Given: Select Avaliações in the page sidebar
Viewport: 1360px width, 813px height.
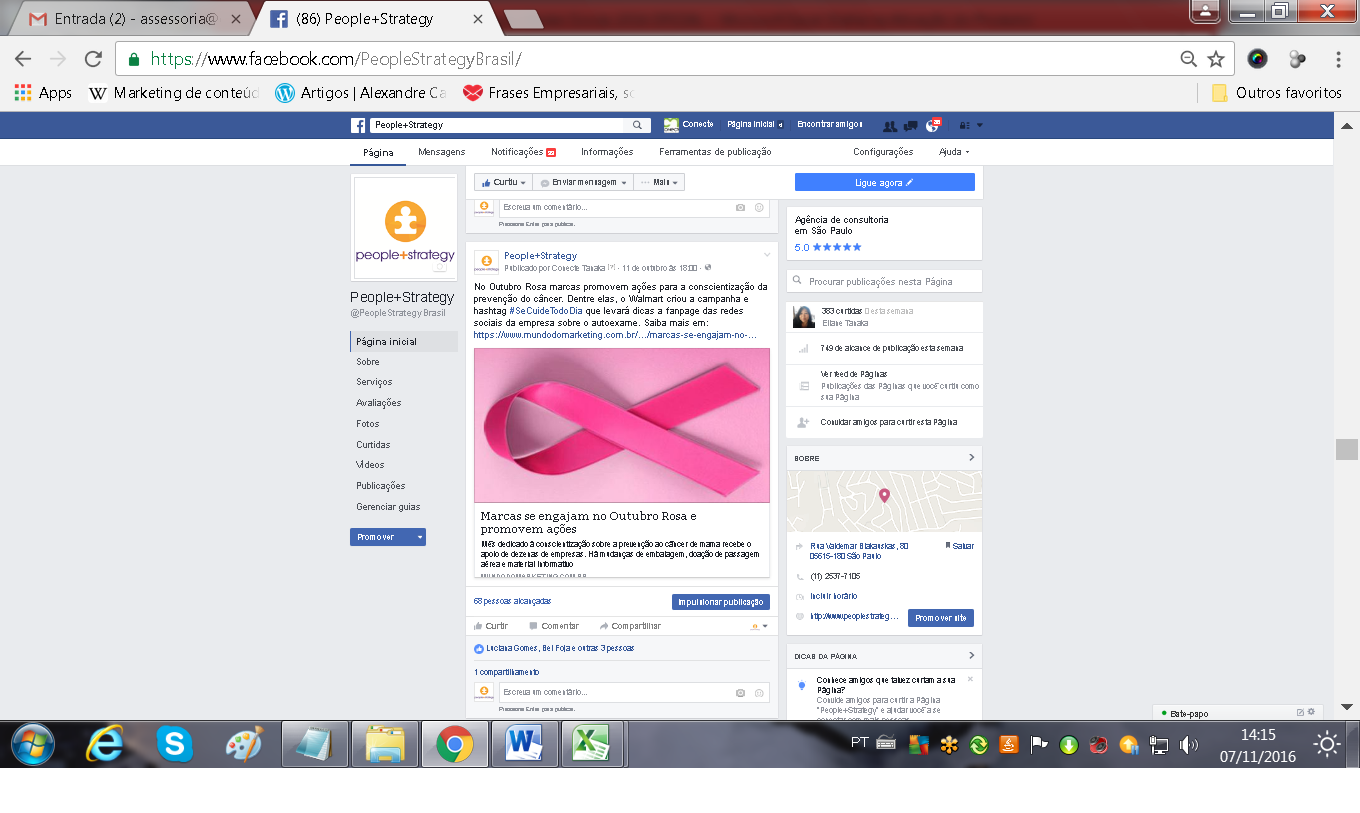Looking at the screenshot, I should (x=379, y=403).
